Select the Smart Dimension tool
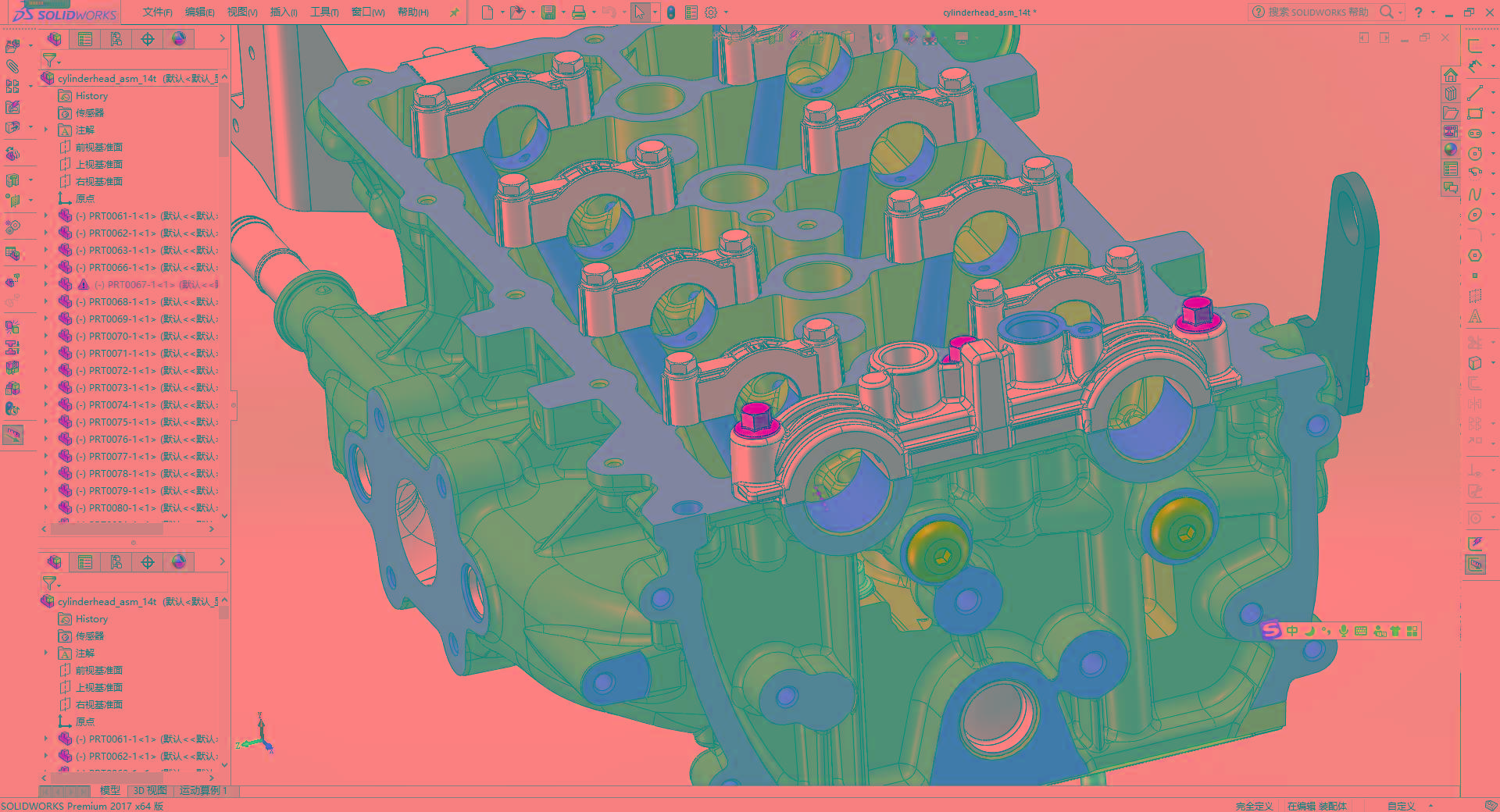This screenshot has height=812, width=1500. (x=1474, y=66)
